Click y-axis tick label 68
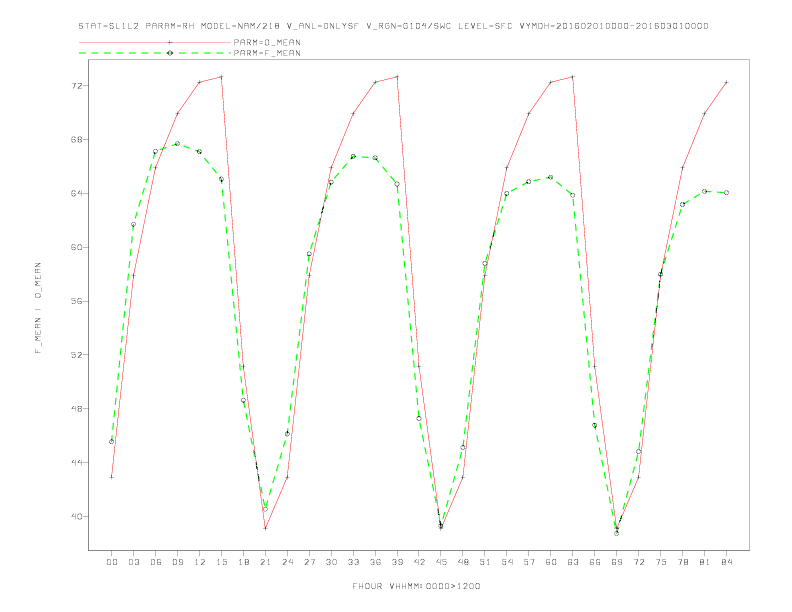This screenshot has width=792, height=612. 77,139
